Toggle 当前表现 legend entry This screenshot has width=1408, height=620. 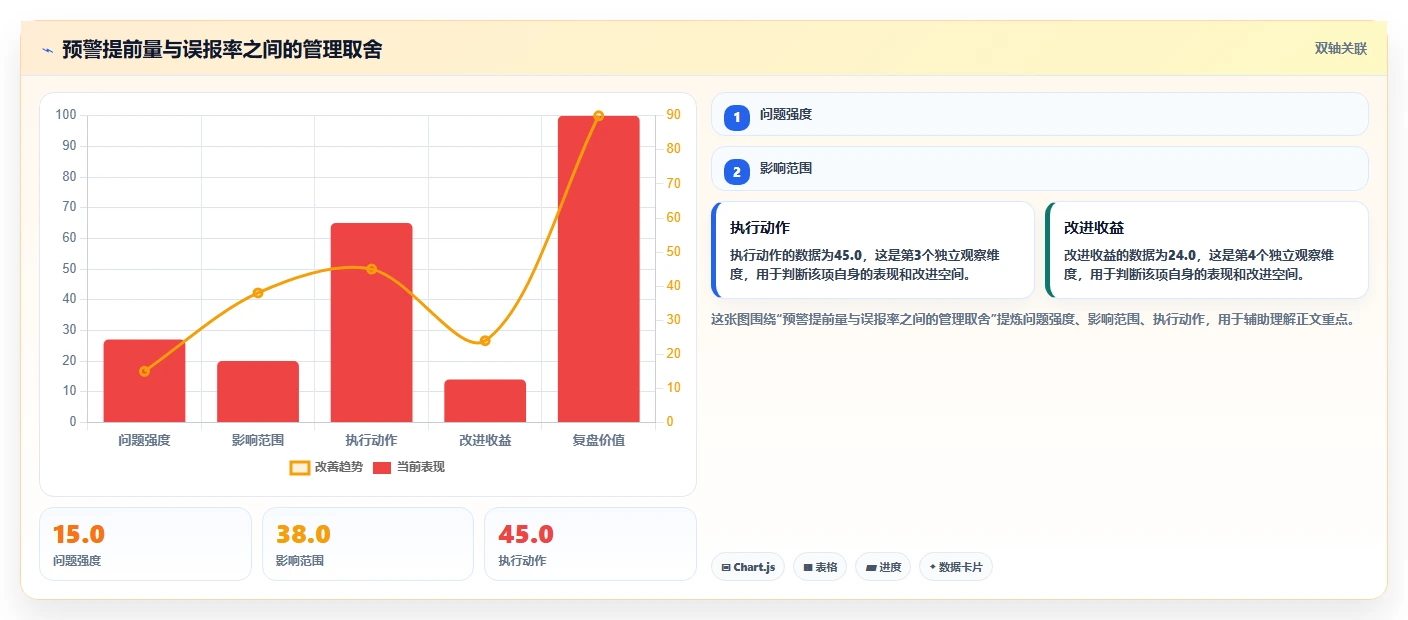point(409,467)
